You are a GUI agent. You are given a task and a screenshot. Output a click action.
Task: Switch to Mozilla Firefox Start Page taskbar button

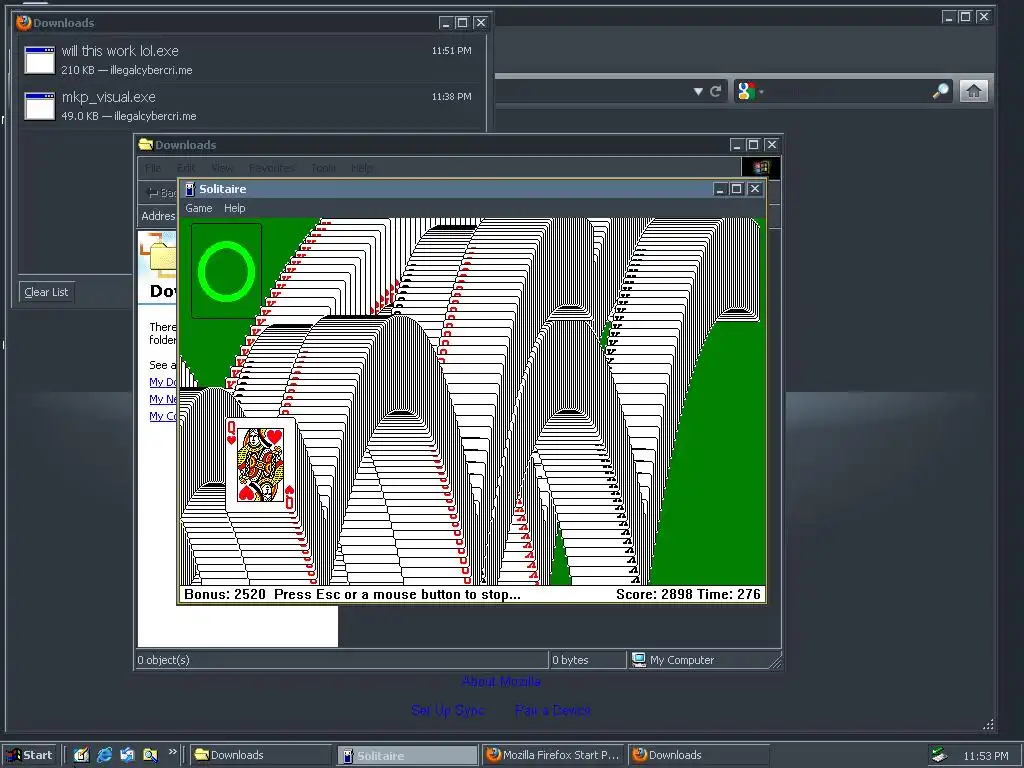click(553, 755)
